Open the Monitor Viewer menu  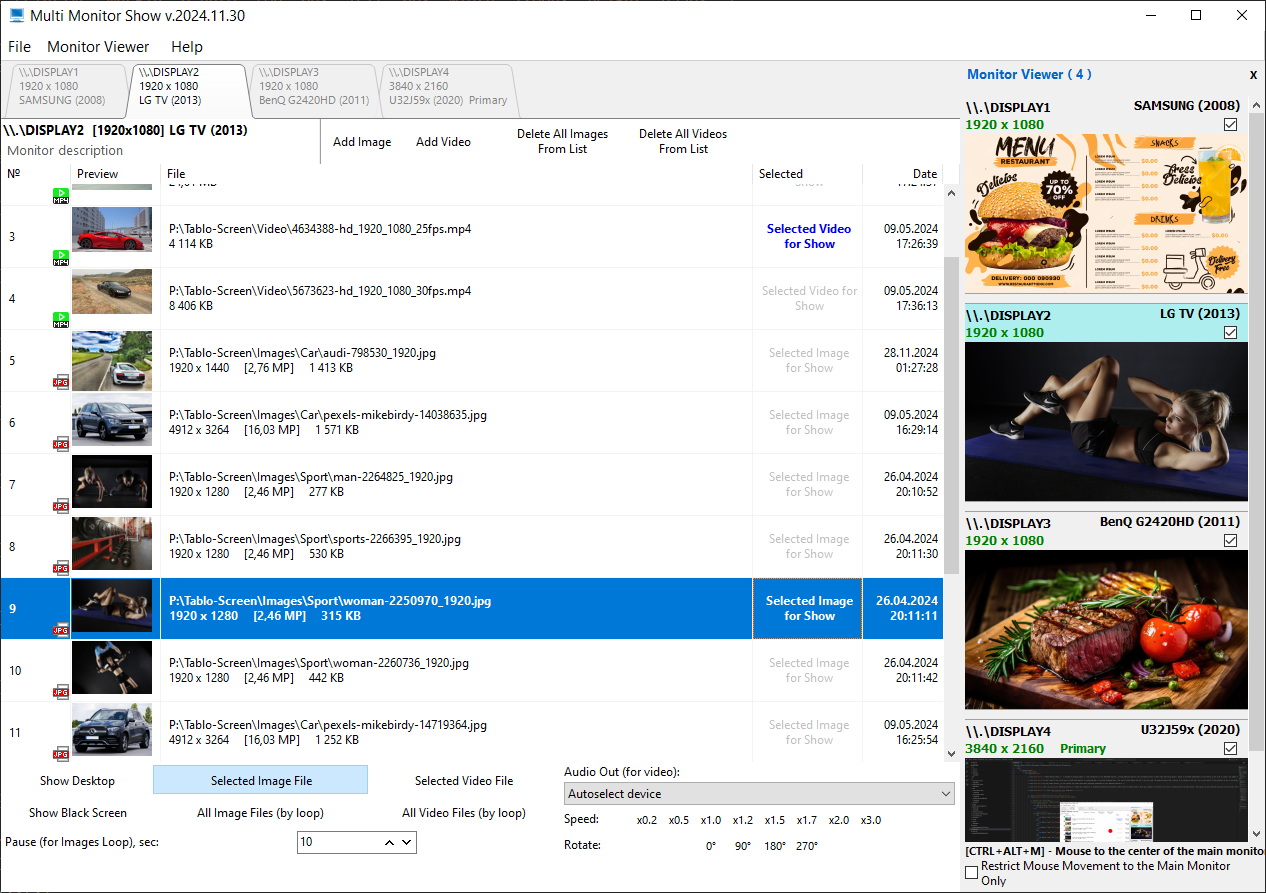[98, 47]
